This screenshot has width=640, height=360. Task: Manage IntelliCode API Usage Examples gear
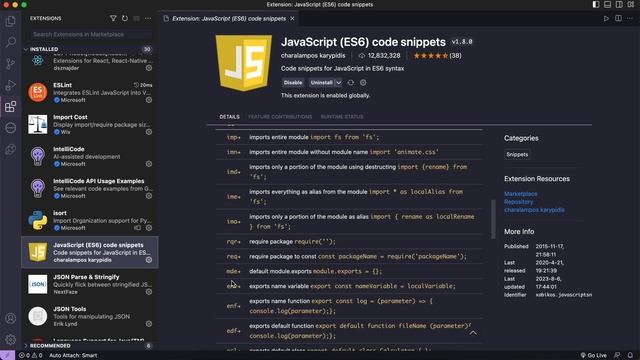point(149,196)
